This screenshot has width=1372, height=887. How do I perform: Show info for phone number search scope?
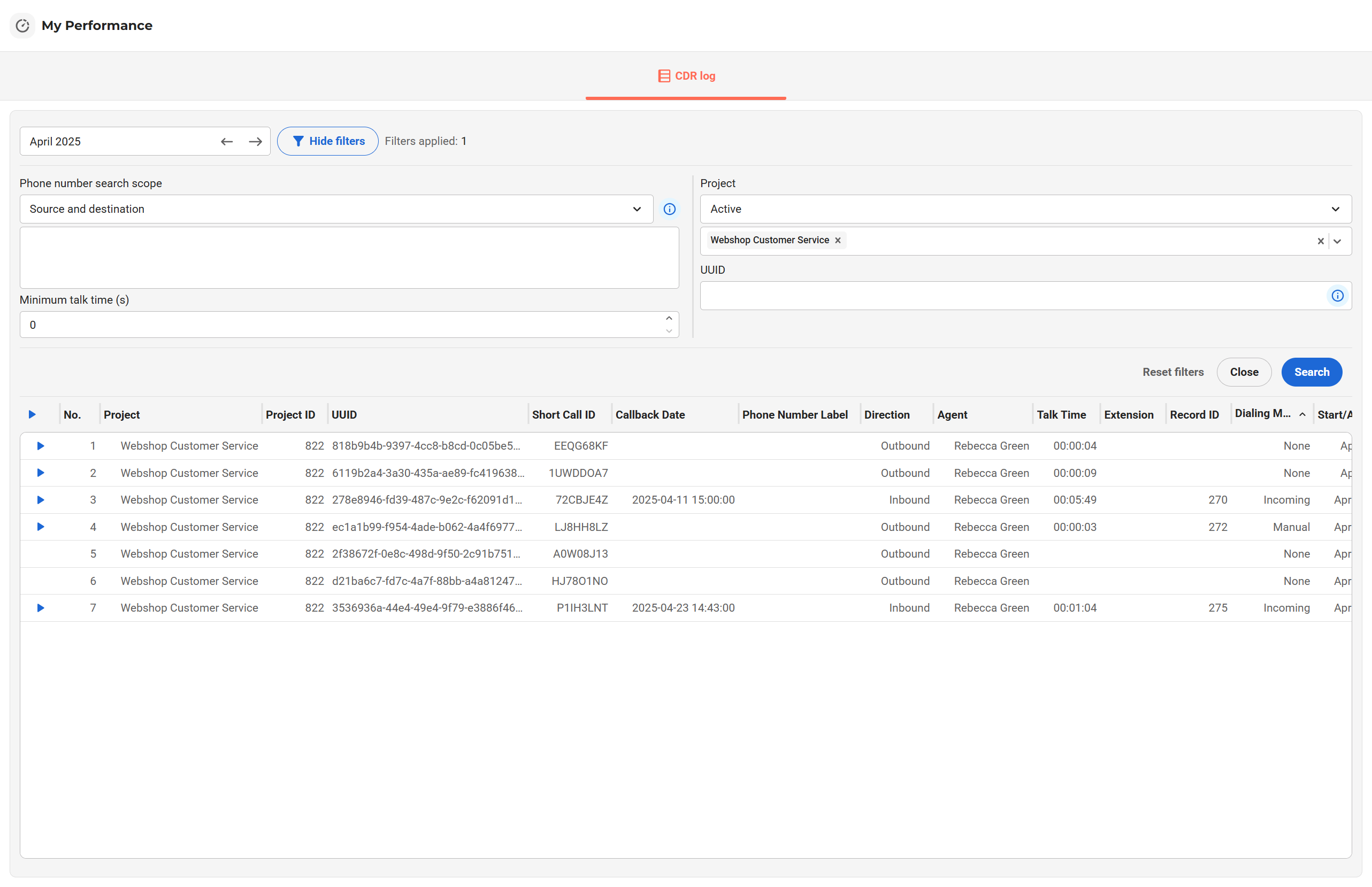pos(669,209)
